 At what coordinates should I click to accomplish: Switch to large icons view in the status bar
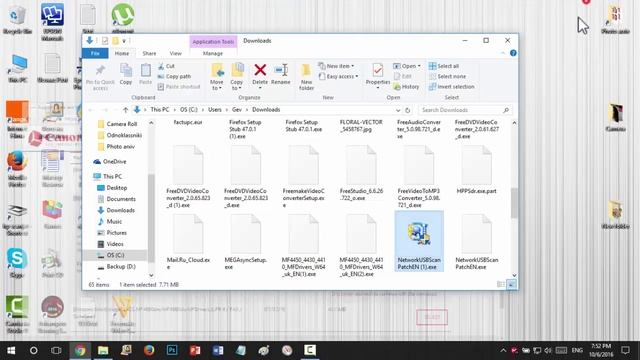(x=511, y=284)
